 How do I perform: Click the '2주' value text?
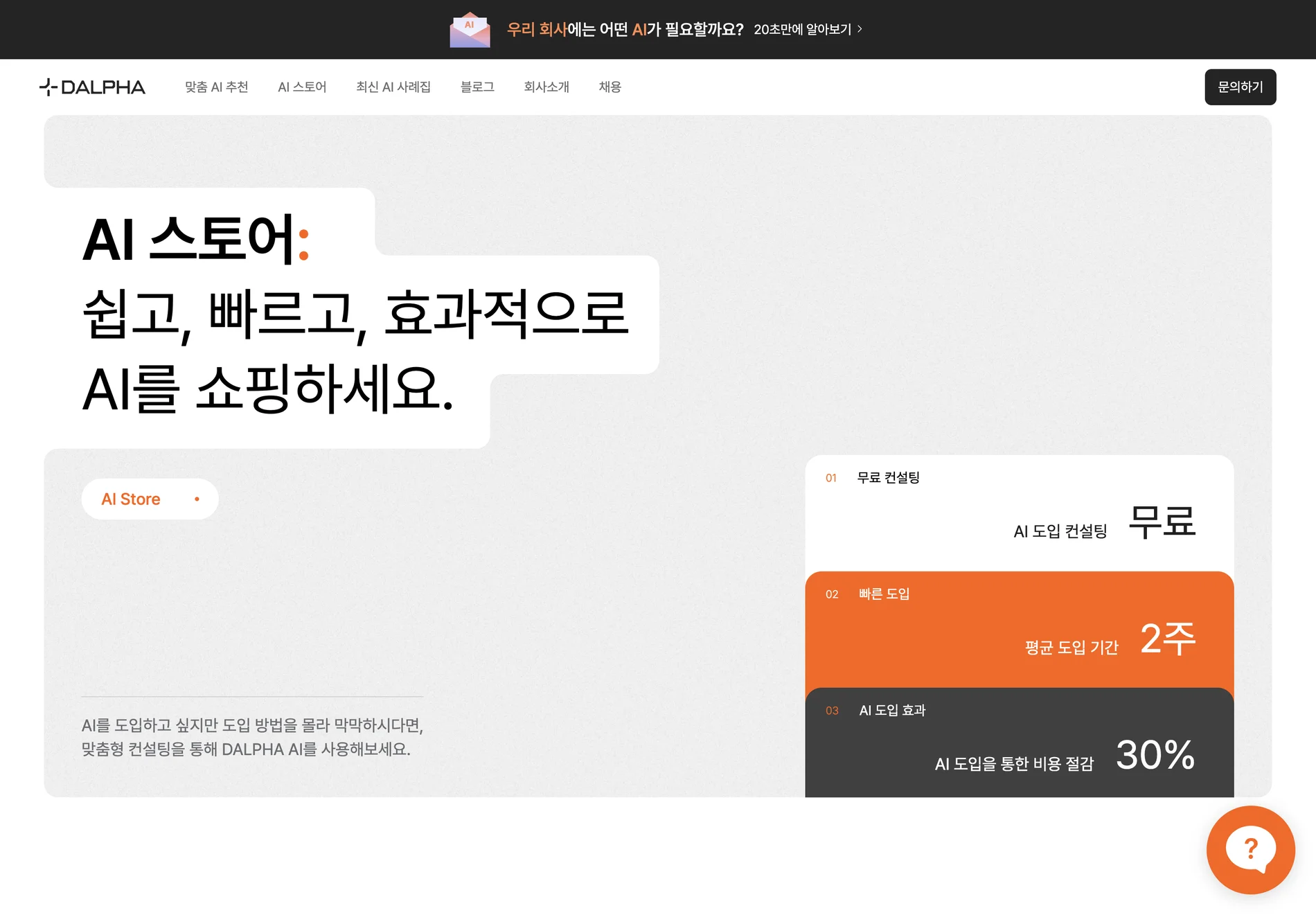point(1168,639)
